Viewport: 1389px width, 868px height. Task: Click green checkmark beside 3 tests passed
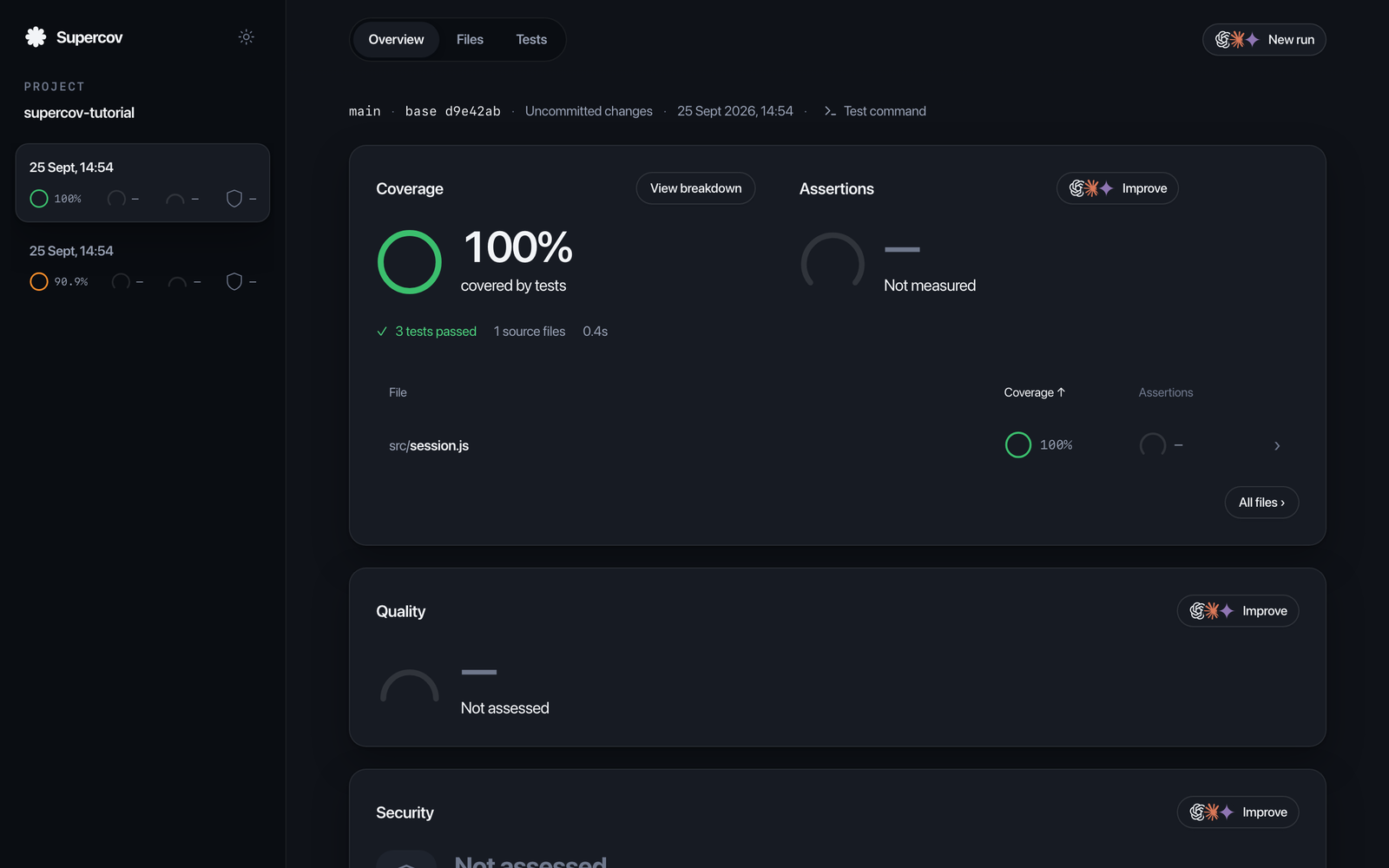382,332
